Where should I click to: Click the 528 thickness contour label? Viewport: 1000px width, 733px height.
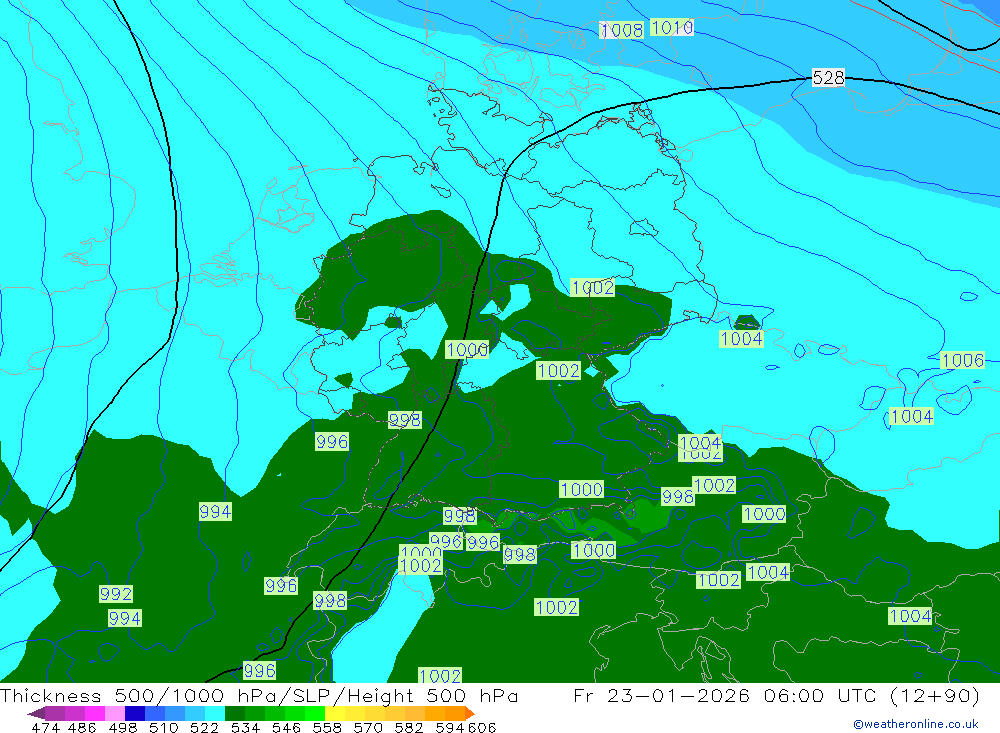(828, 78)
